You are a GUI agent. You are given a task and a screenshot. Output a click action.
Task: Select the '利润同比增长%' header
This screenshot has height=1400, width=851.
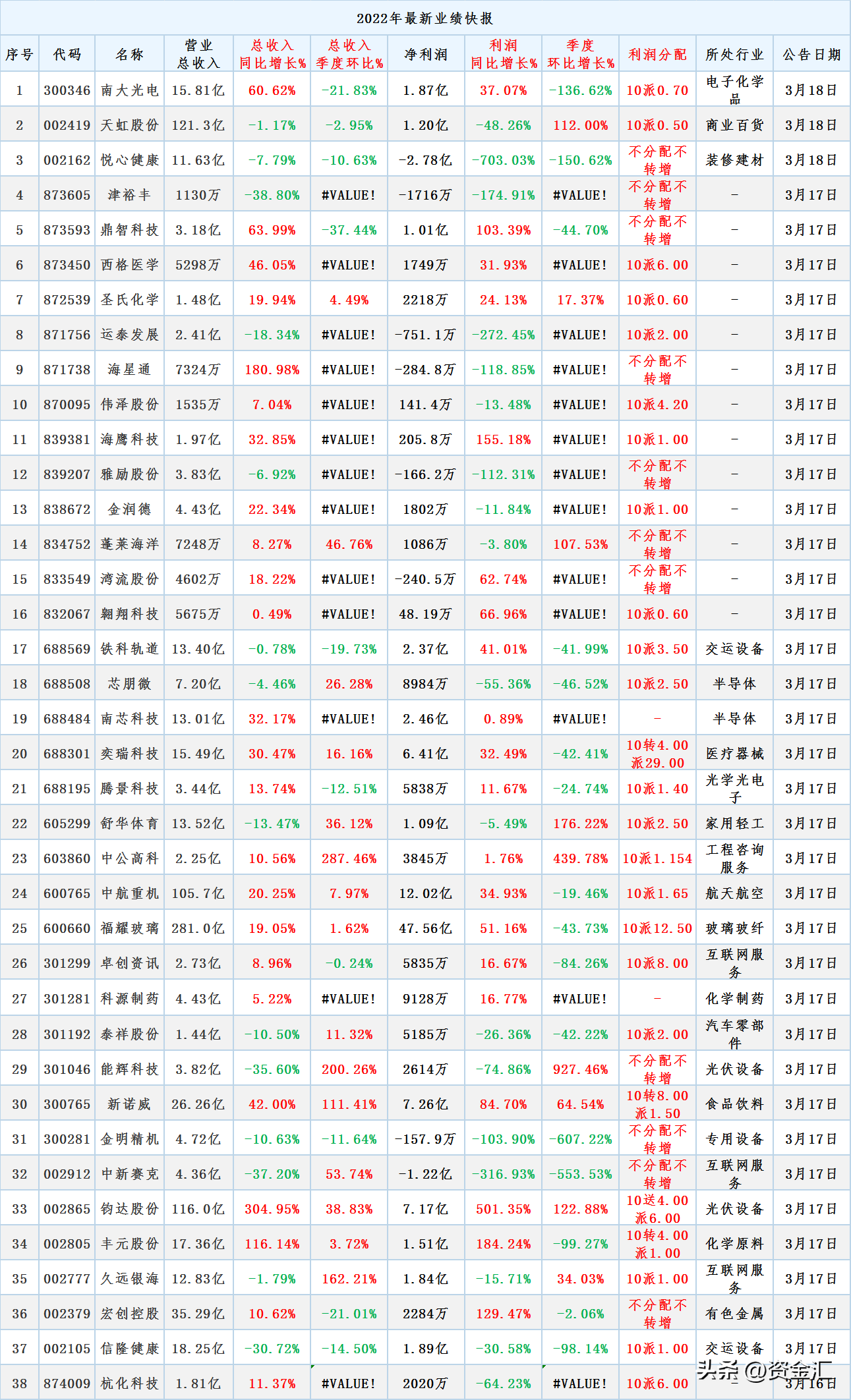click(504, 54)
